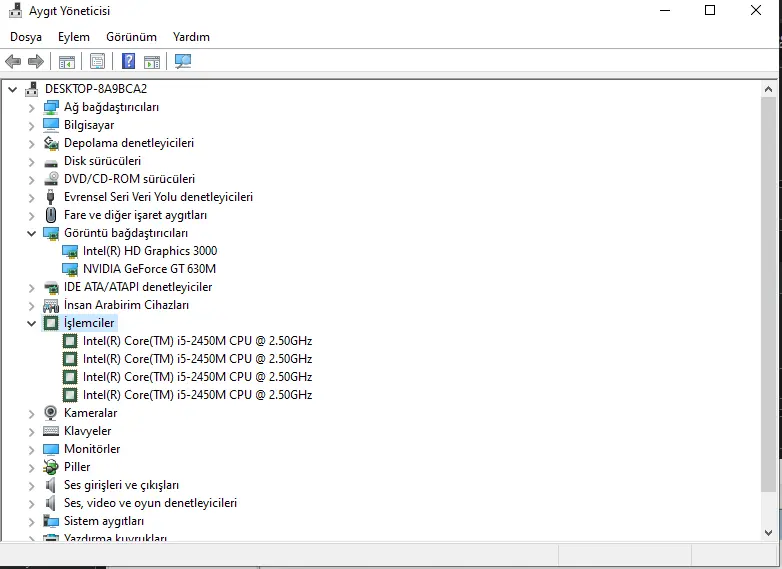
Task: Select the first Intel Core i5-2450M processor entry
Action: [x=197, y=341]
